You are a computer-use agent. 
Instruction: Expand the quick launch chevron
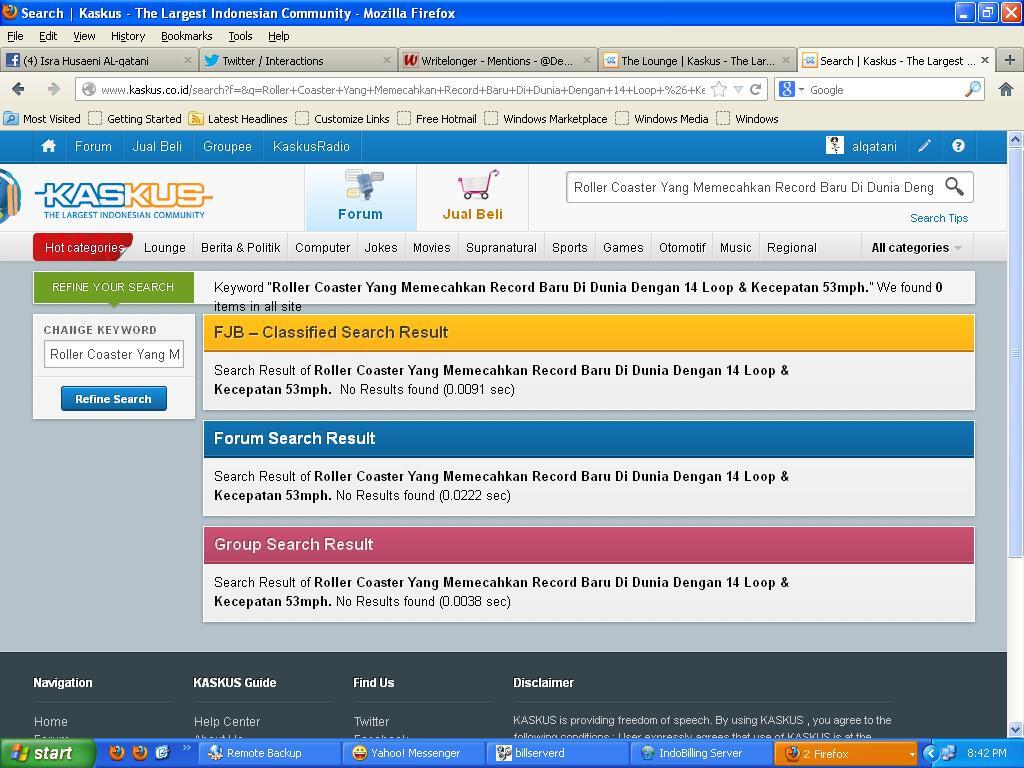[x=186, y=748]
